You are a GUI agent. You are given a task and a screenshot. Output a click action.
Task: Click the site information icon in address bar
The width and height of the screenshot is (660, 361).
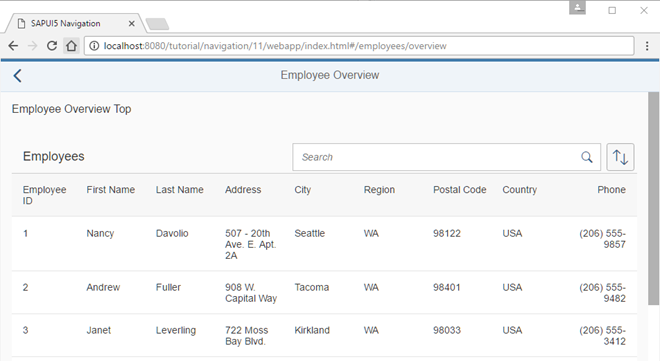pos(94,46)
